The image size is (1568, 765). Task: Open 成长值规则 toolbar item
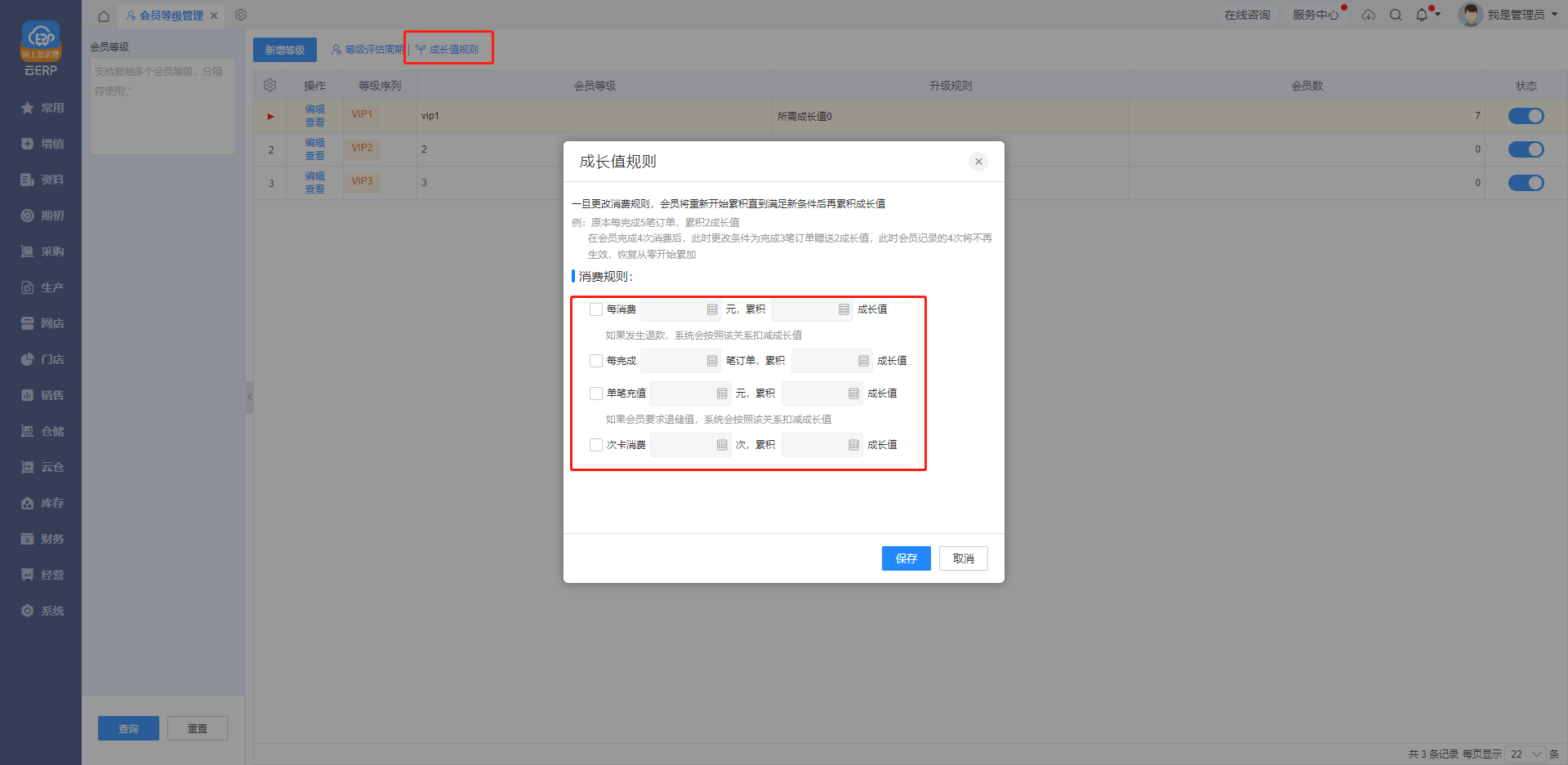click(448, 50)
